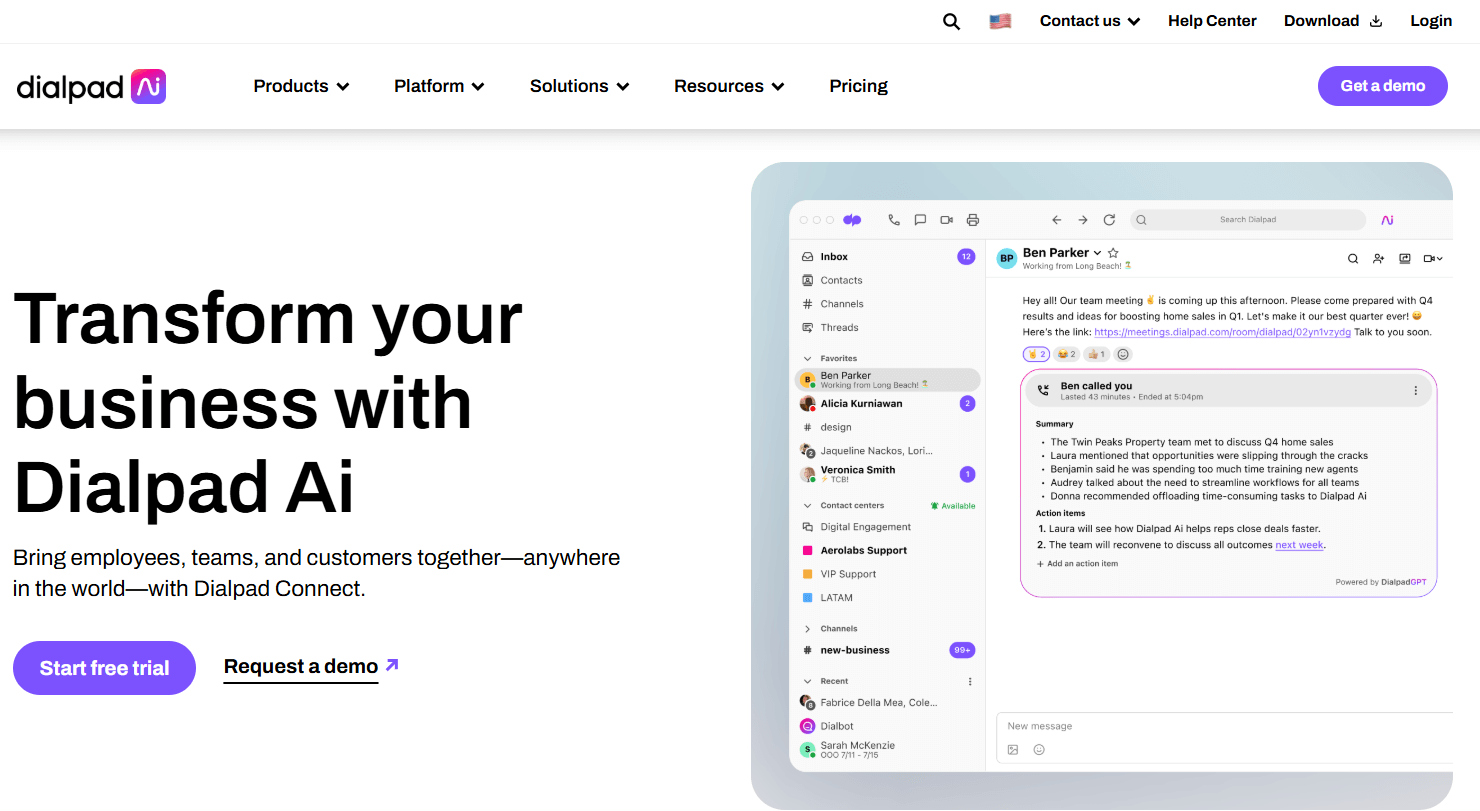Expand the Channels section above new-business
This screenshot has height=811, width=1480.
tap(807, 629)
